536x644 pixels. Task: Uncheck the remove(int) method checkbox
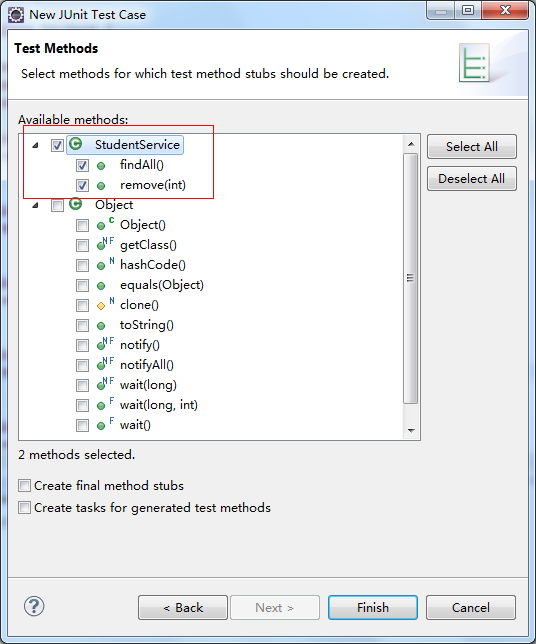click(x=82, y=185)
